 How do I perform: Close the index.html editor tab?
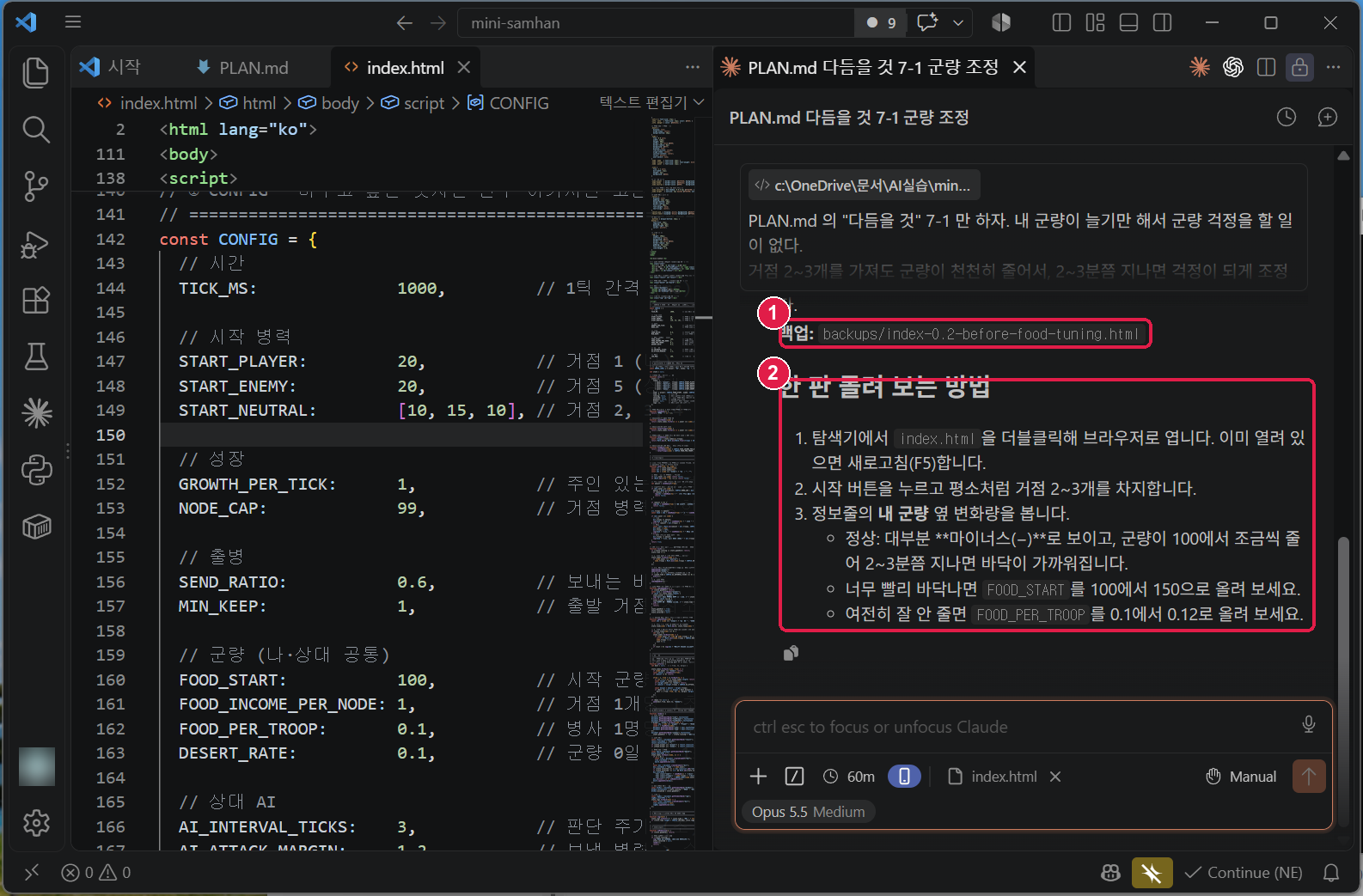[x=464, y=67]
